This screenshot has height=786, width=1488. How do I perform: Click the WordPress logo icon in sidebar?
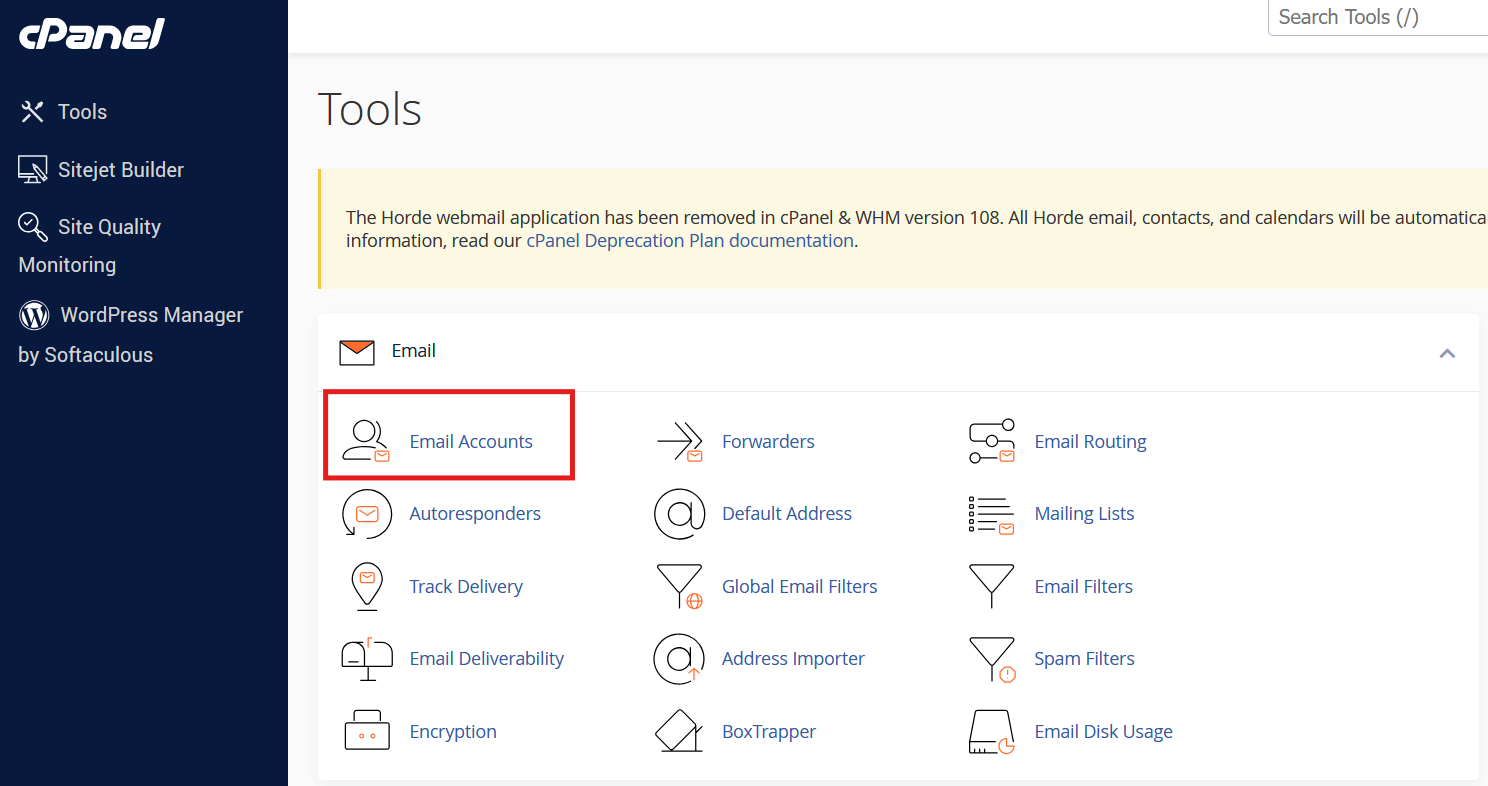coord(34,315)
